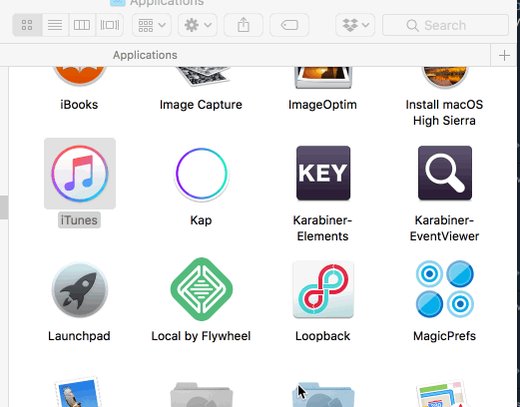
Task: Select the Launchpad rocket icon
Action: [80, 289]
